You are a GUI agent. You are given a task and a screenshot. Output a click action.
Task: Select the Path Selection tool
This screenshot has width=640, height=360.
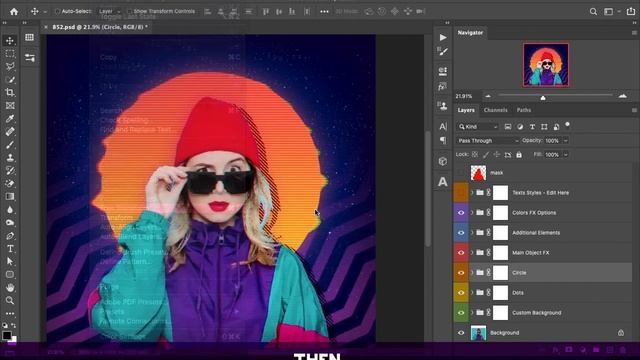click(x=10, y=262)
